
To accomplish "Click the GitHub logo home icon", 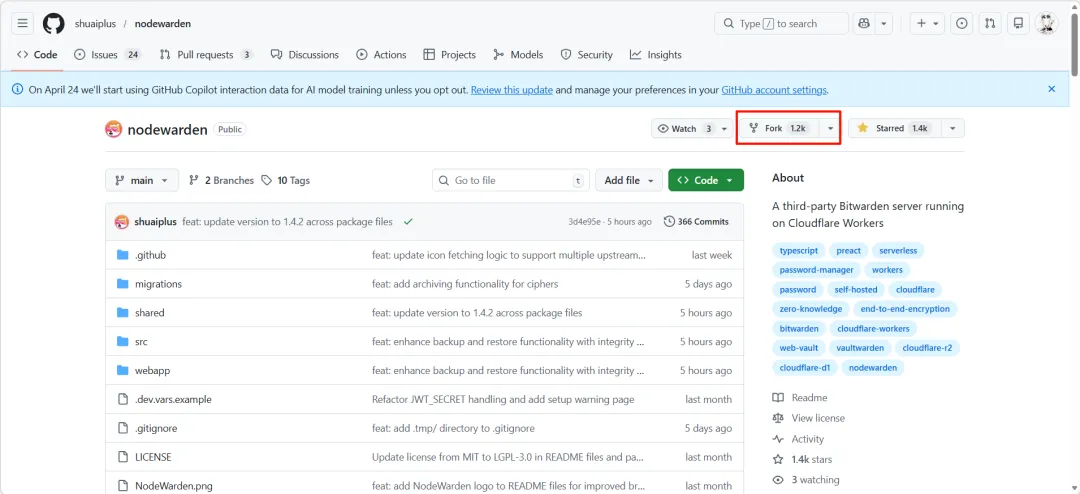I will click(x=54, y=23).
